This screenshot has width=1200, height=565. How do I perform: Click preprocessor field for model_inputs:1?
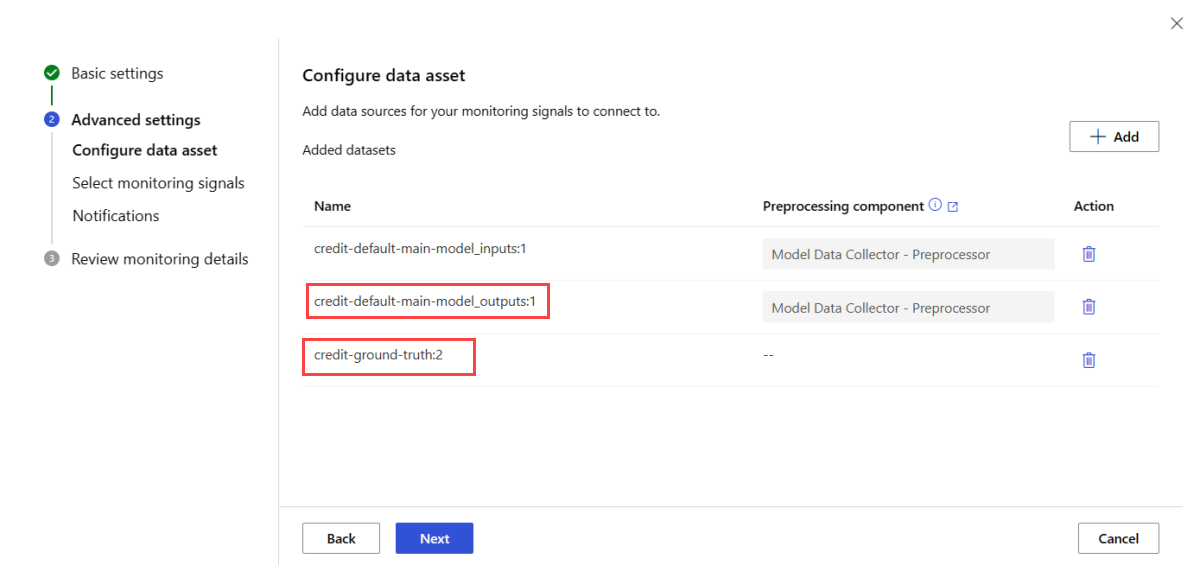coord(908,254)
